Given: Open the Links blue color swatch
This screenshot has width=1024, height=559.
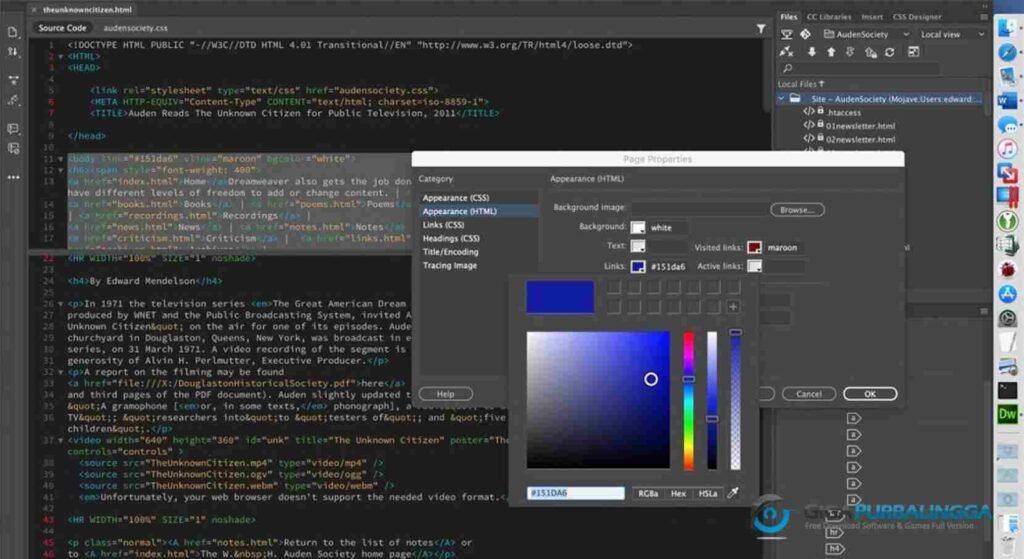Looking at the screenshot, I should point(637,266).
